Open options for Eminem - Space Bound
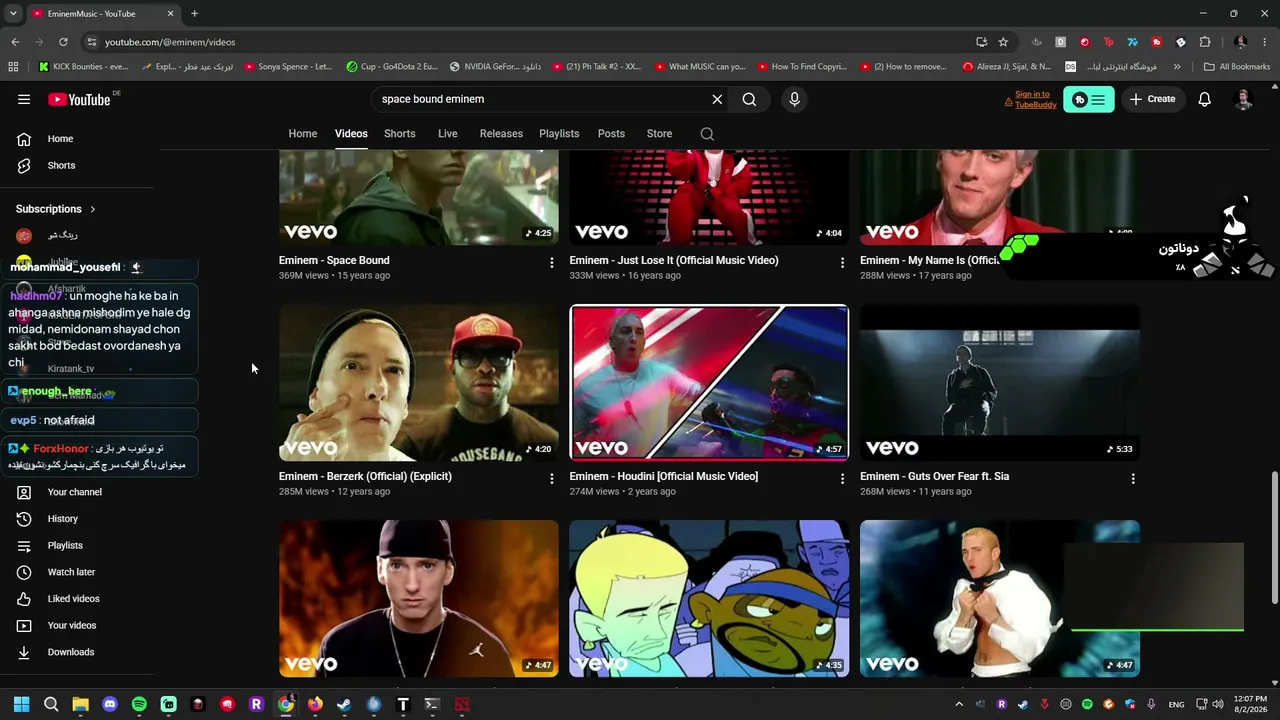 [551, 263]
